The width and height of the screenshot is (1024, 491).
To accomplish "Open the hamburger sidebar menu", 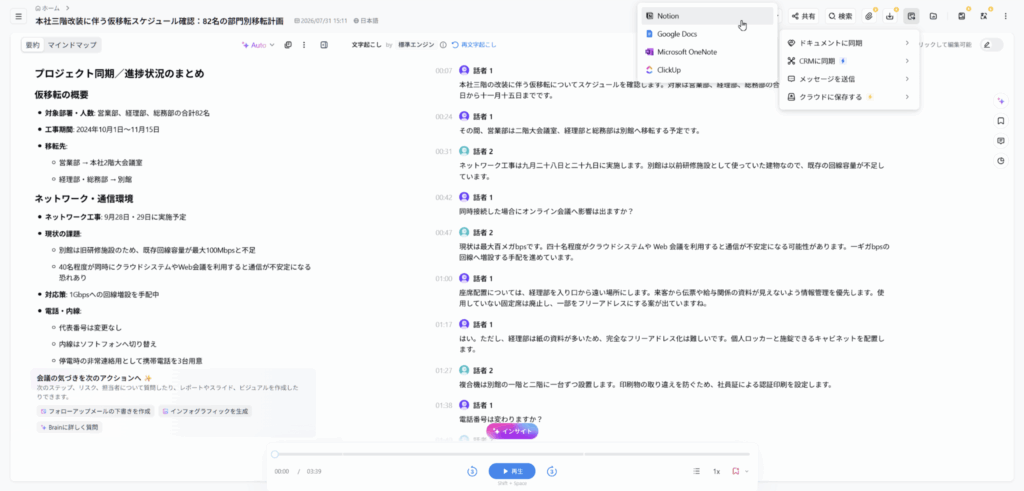I will tap(18, 16).
